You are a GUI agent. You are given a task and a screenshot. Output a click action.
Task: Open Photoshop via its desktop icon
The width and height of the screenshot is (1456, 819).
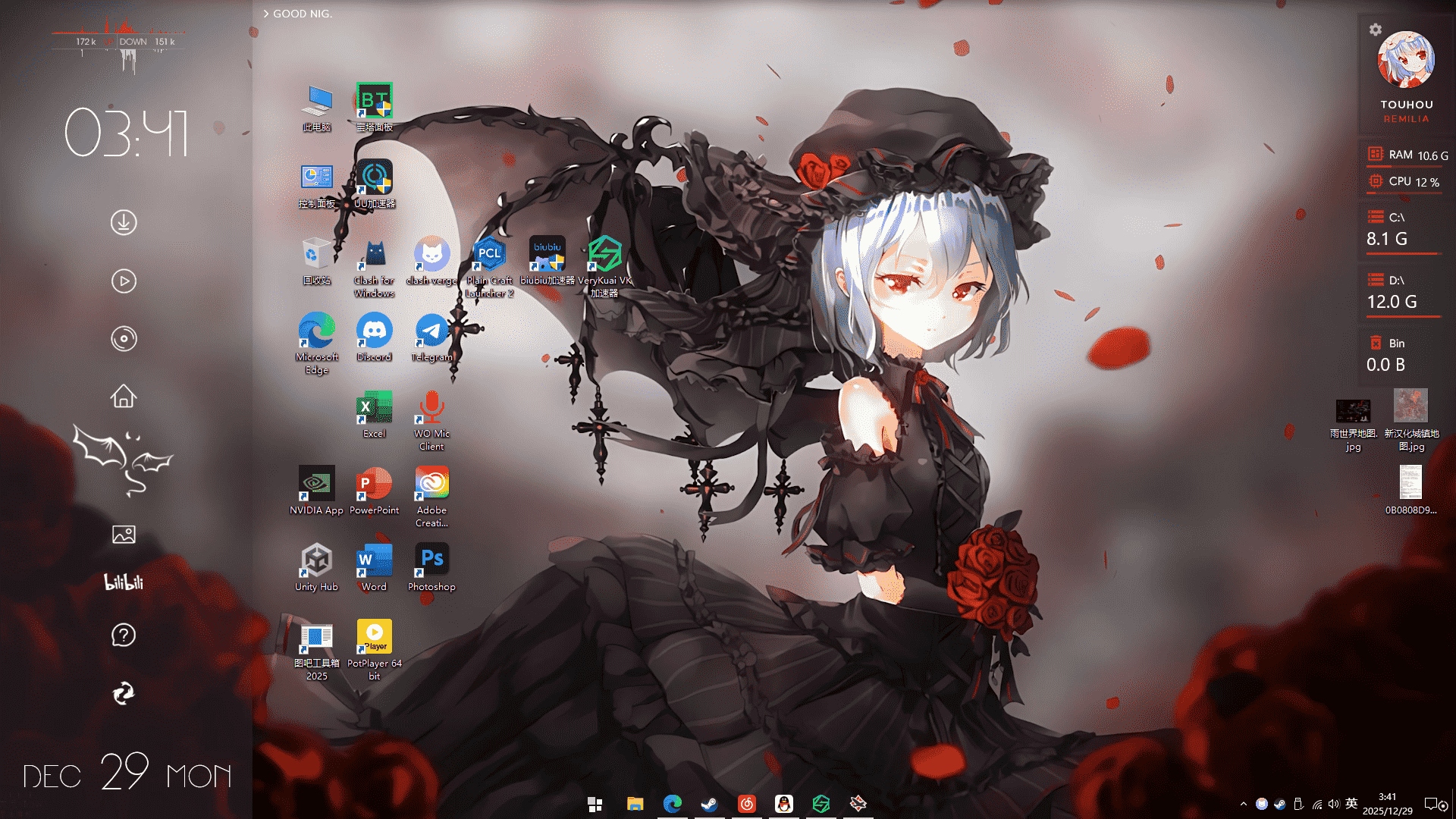[x=431, y=559]
